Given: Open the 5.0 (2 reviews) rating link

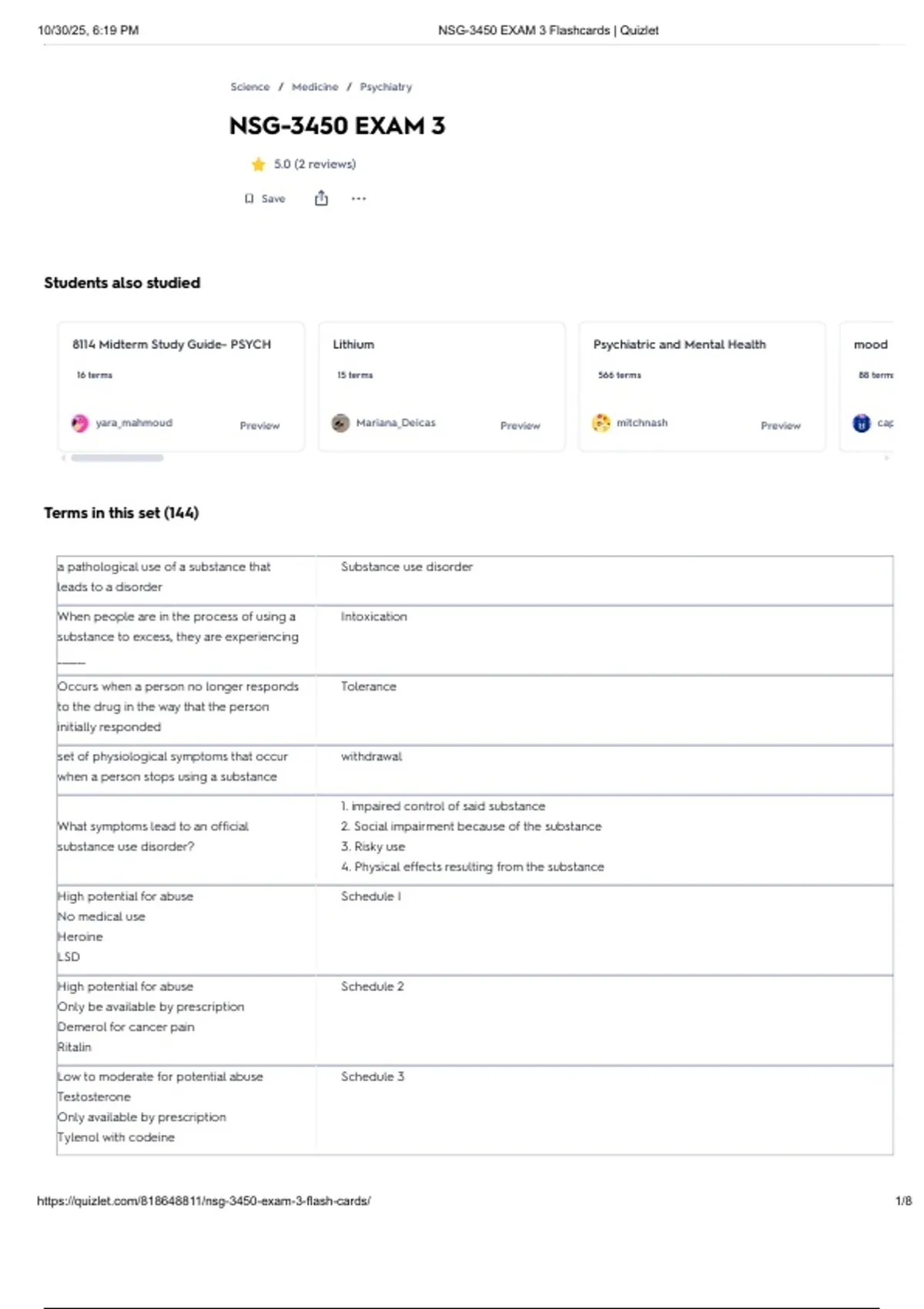Looking at the screenshot, I should (x=315, y=164).
